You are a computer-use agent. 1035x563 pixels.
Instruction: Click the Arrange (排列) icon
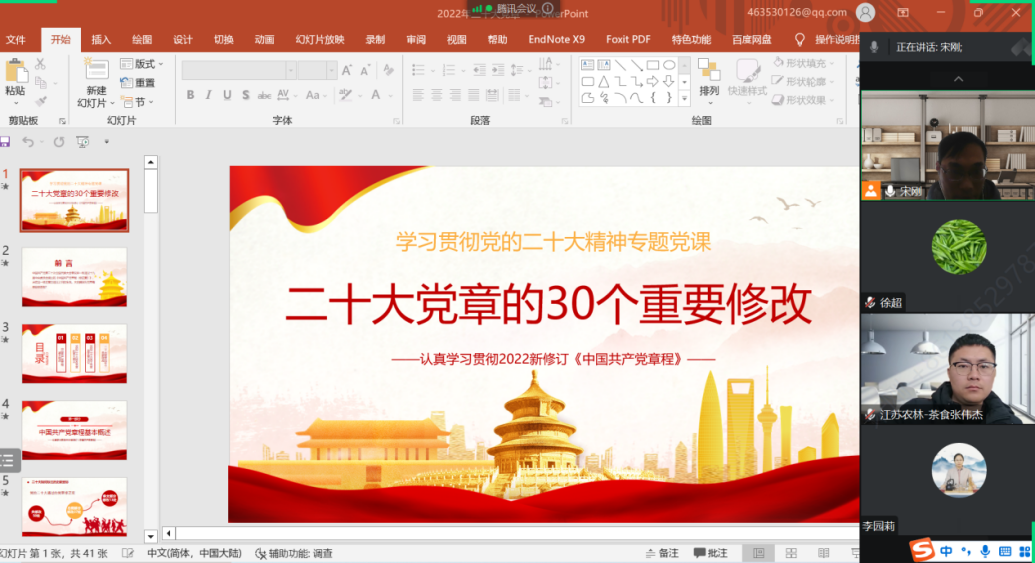pyautogui.click(x=708, y=76)
